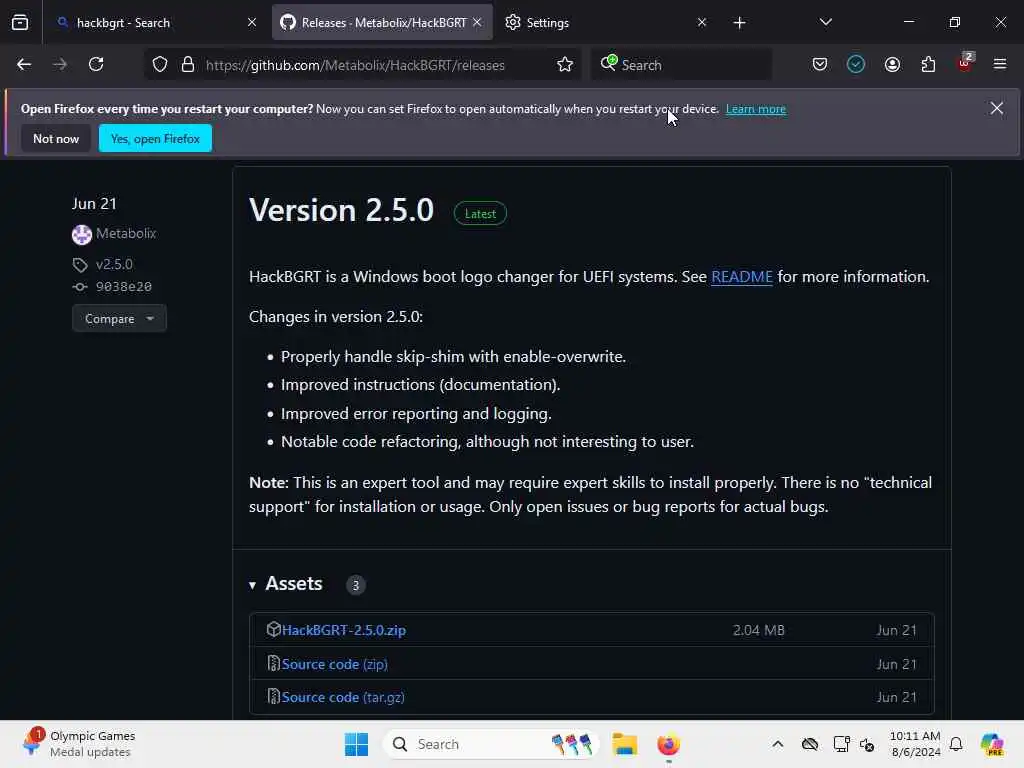Screen dimensions: 1024x768
Task: Download Source code (tar.gz)
Action: (x=343, y=697)
